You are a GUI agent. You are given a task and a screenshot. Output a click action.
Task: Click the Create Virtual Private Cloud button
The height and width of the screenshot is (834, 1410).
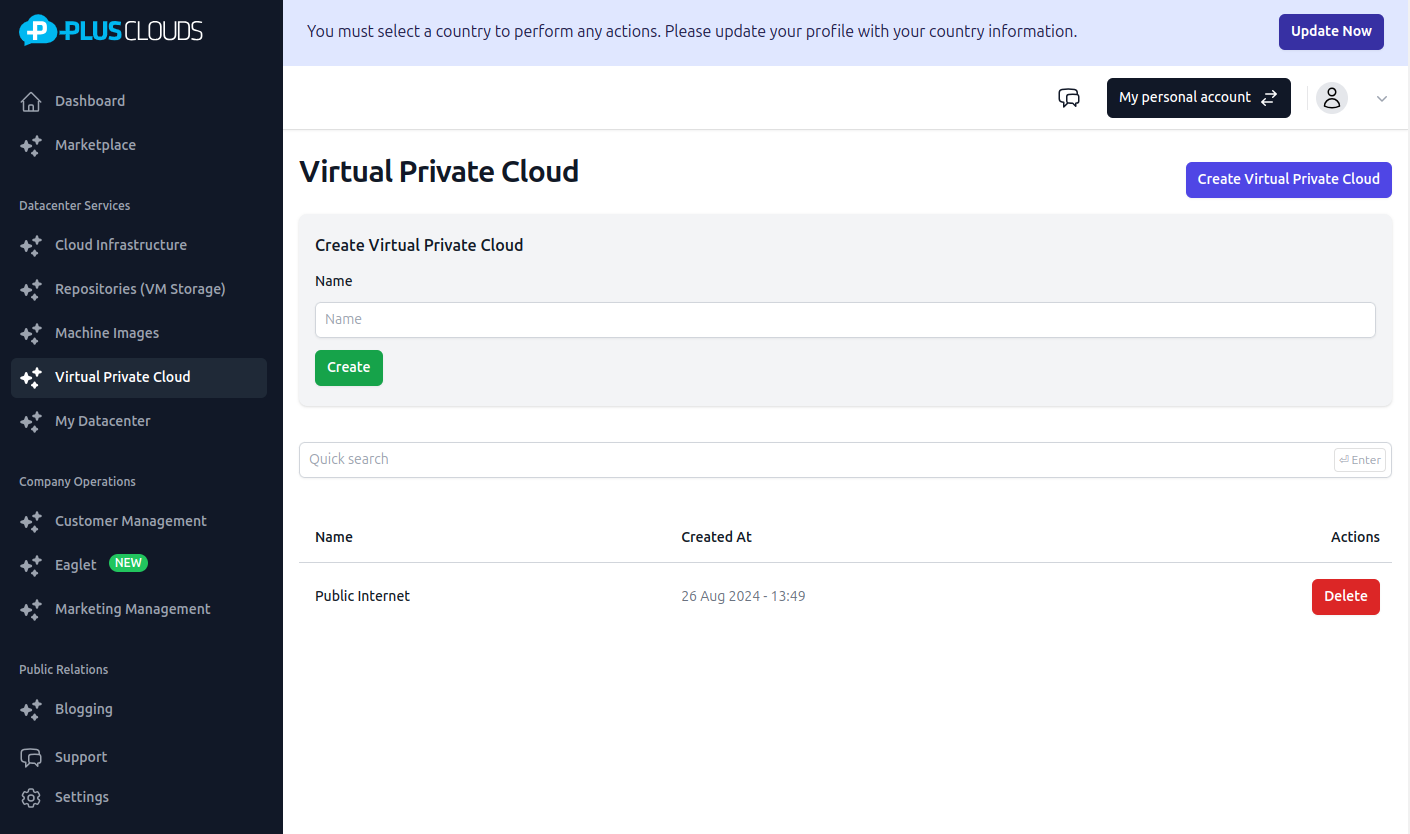click(1288, 180)
